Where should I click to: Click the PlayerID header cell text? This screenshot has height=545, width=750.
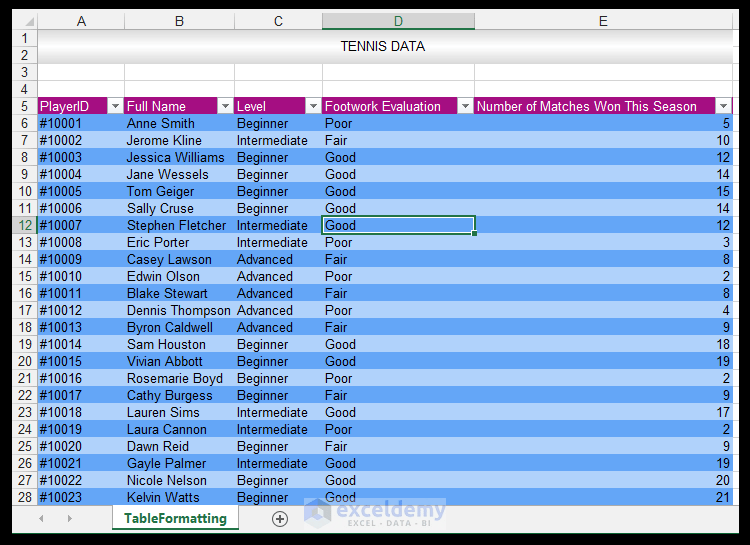[64, 106]
